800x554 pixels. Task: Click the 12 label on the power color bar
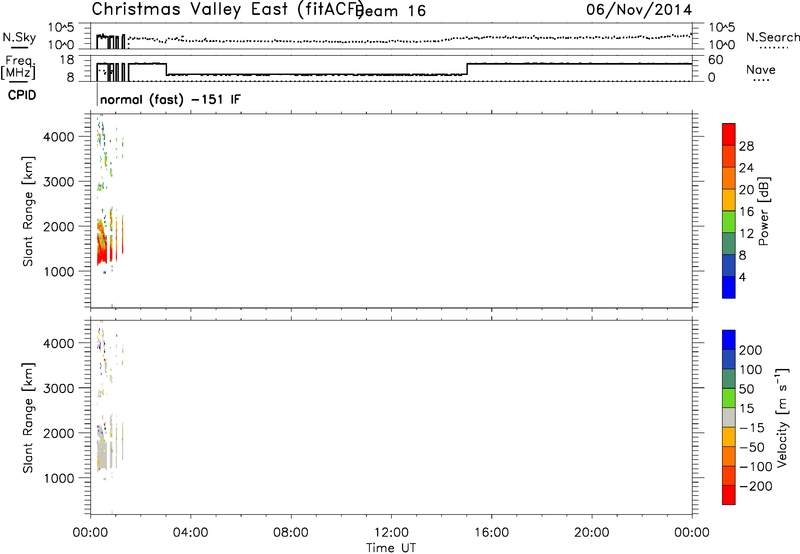pyautogui.click(x=746, y=234)
